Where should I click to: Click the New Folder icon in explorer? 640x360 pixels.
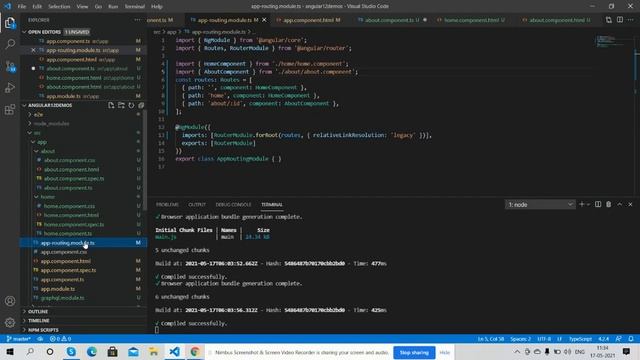(x=121, y=105)
